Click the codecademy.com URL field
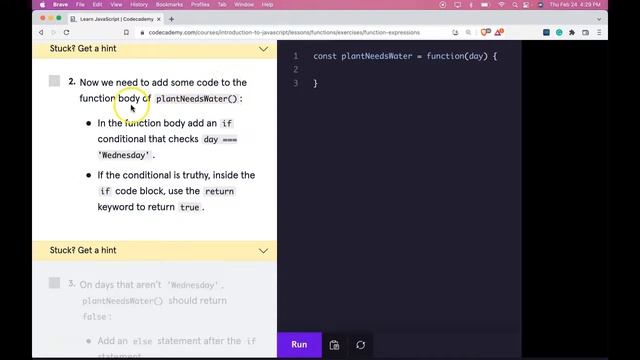The height and width of the screenshot is (360, 640). (x=284, y=32)
